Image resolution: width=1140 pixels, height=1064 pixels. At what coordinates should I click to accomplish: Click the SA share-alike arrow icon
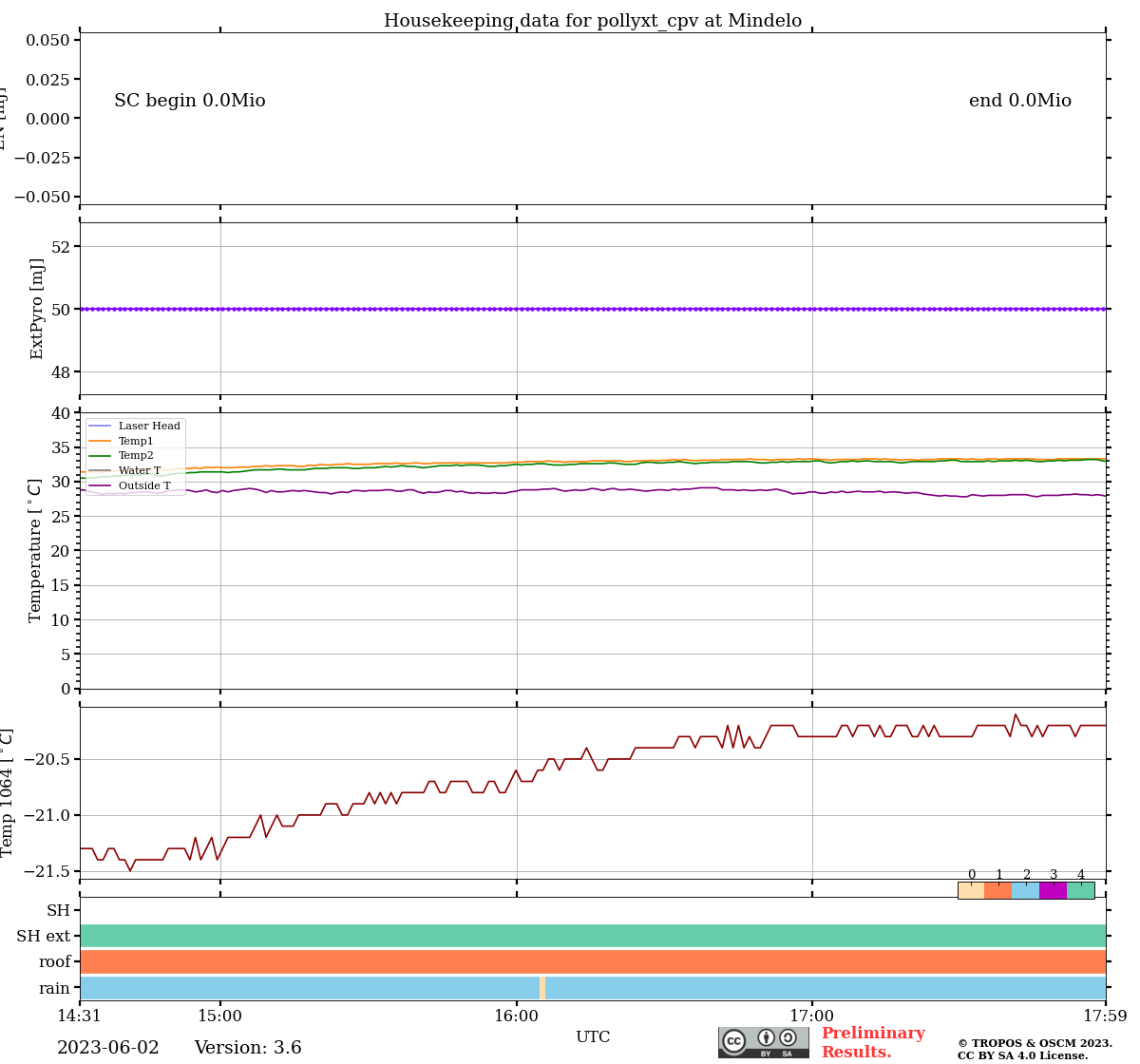point(788,1037)
